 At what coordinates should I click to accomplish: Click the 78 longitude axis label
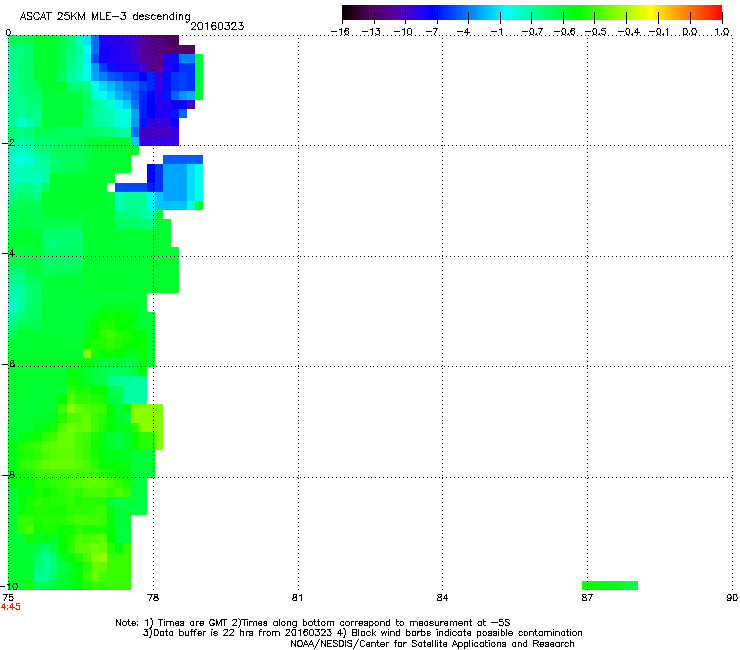point(153,598)
